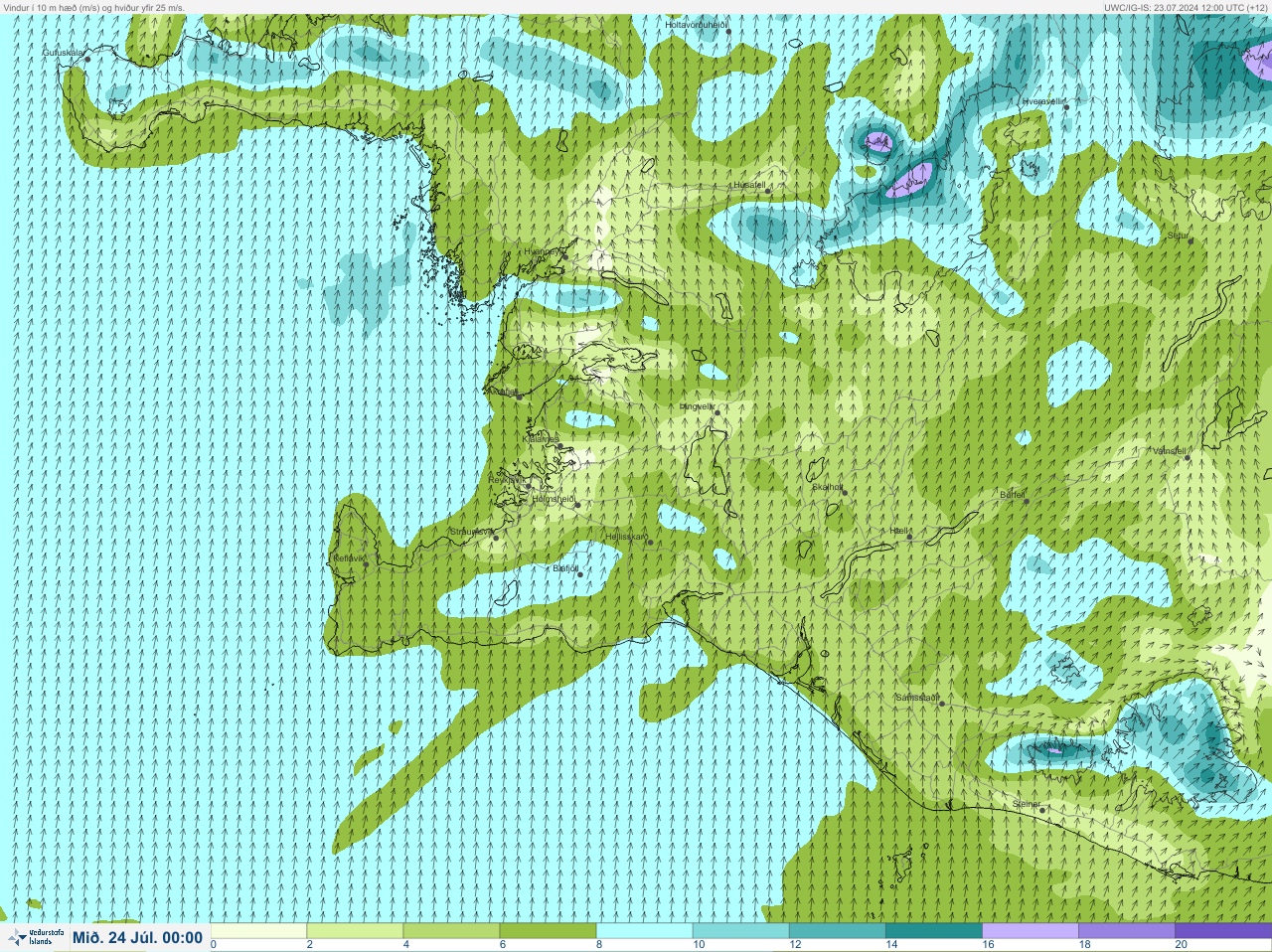This screenshot has height=952, width=1272.
Task: Click the Húsafell station marker
Action: coord(768,191)
